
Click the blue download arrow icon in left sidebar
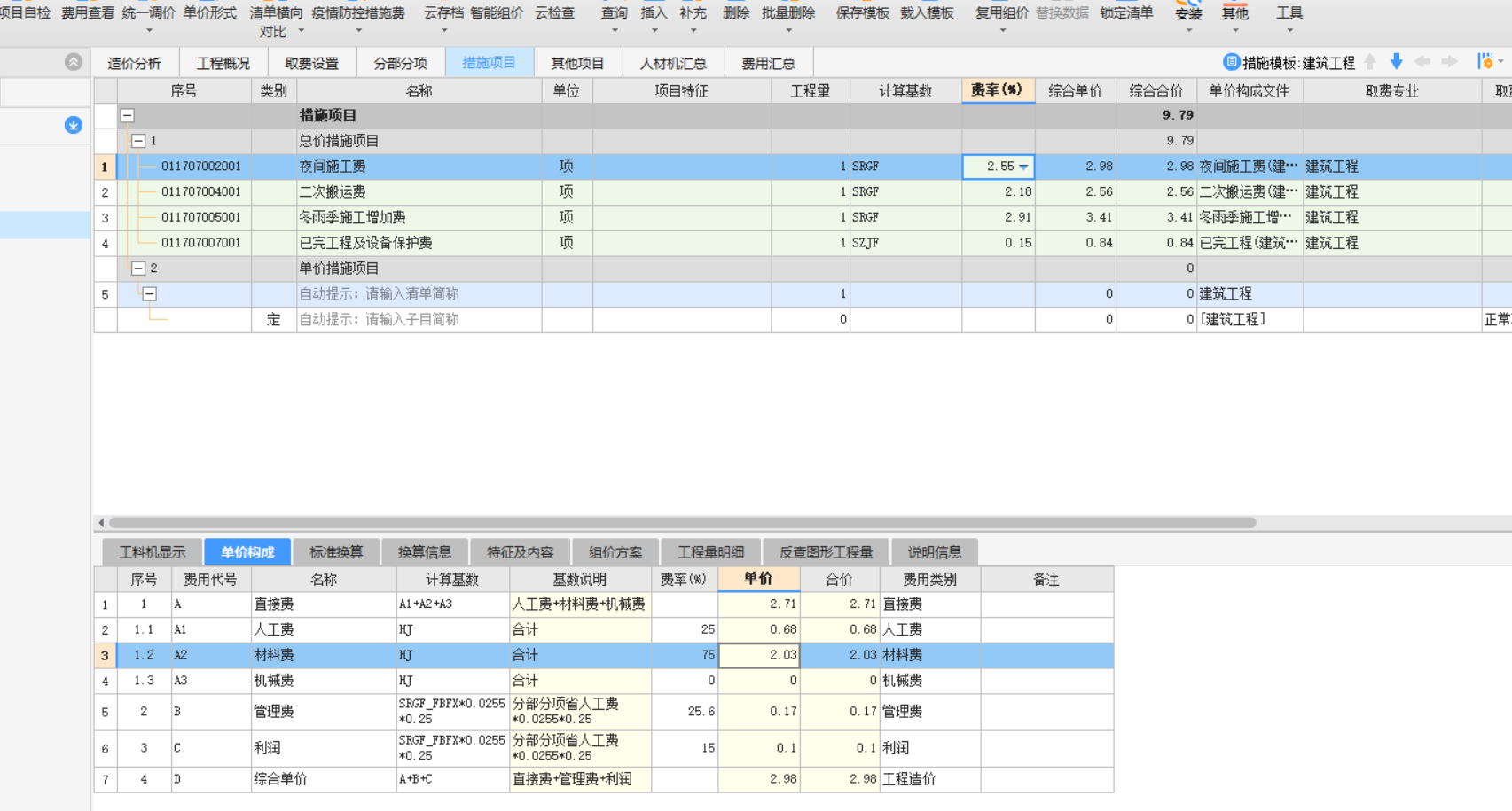pyautogui.click(x=74, y=126)
